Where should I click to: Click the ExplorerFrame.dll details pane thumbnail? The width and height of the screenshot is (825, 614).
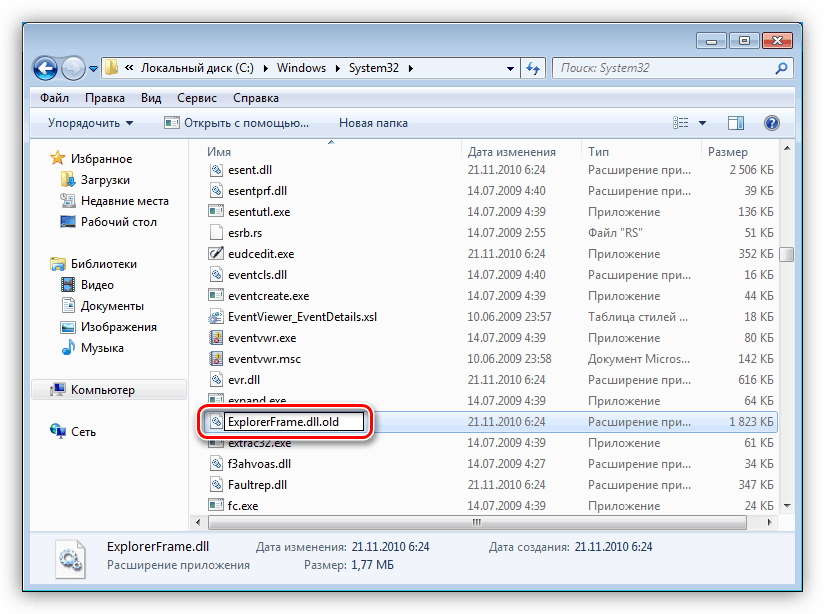pyautogui.click(x=70, y=559)
